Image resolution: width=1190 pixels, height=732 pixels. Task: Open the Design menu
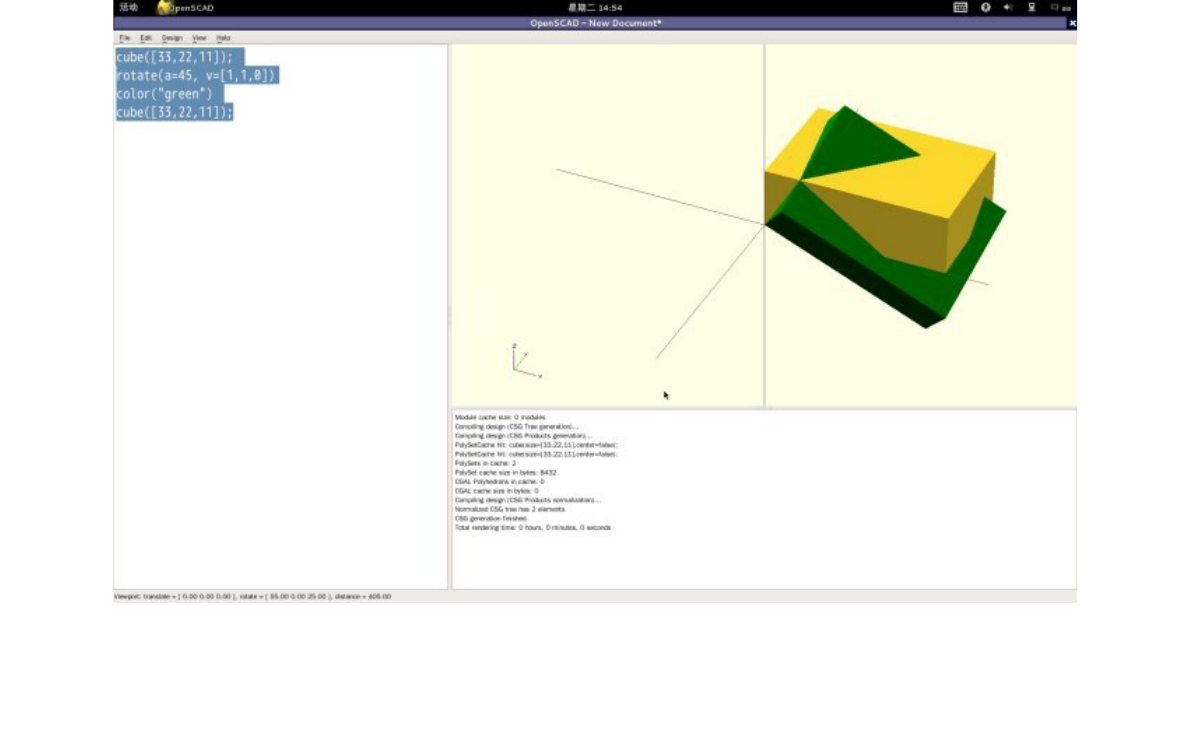click(x=172, y=38)
